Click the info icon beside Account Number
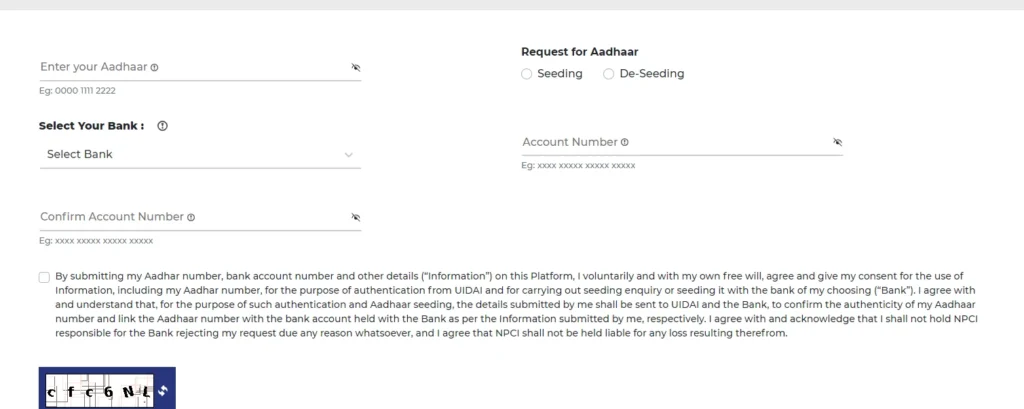The height and width of the screenshot is (409, 1024). pos(624,142)
